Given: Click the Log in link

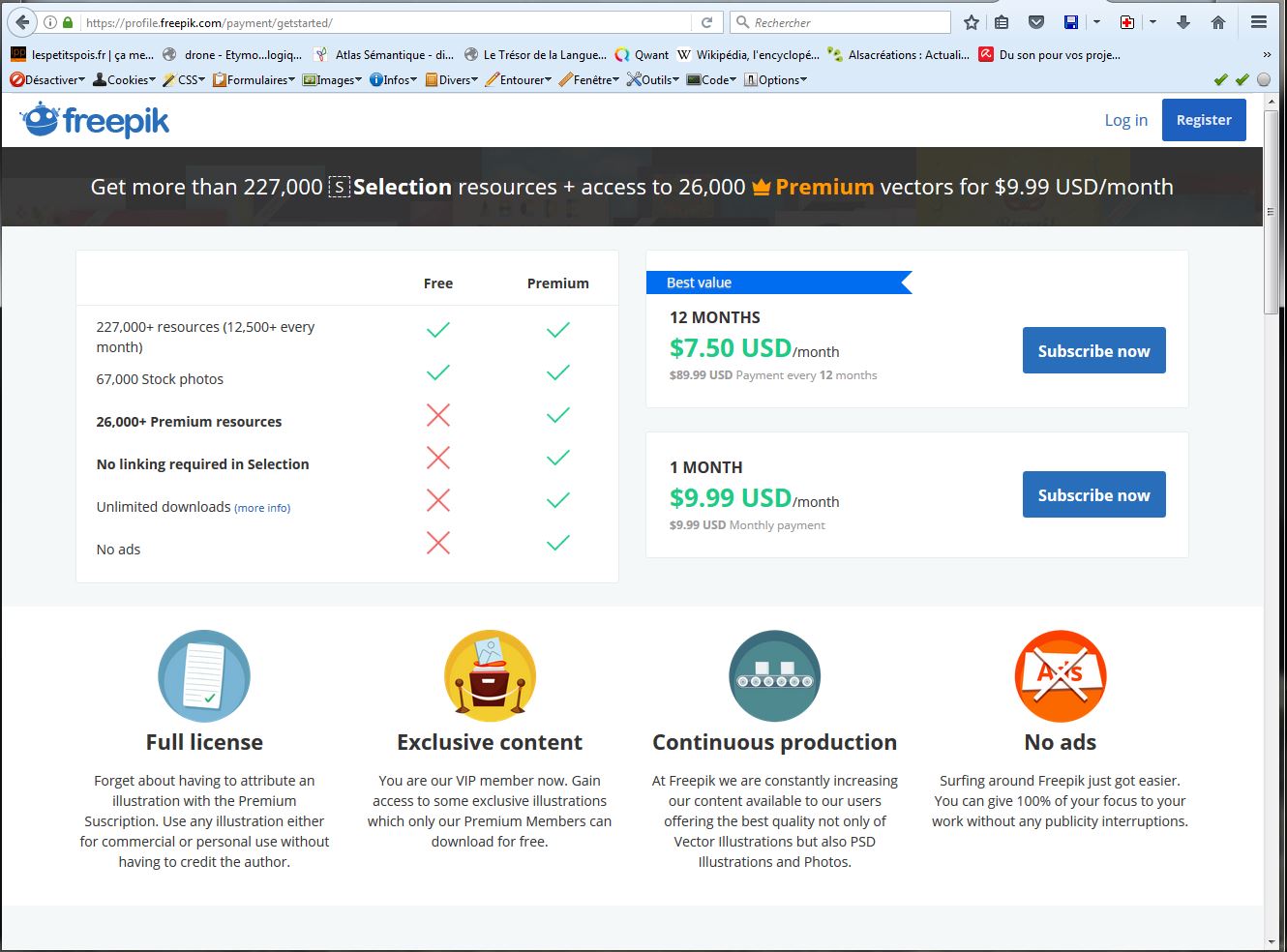Looking at the screenshot, I should [x=1125, y=120].
